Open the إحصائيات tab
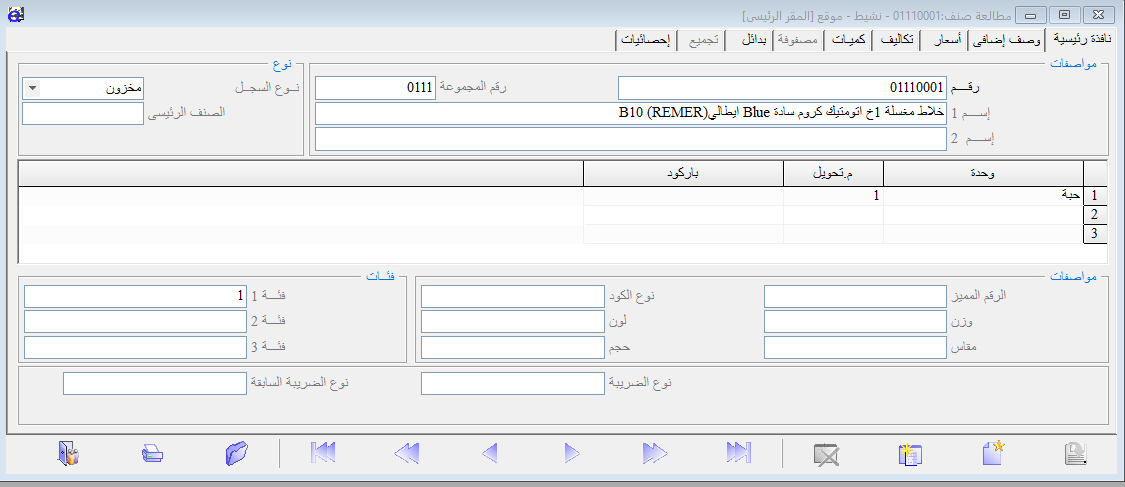The image size is (1125, 487). [x=646, y=40]
